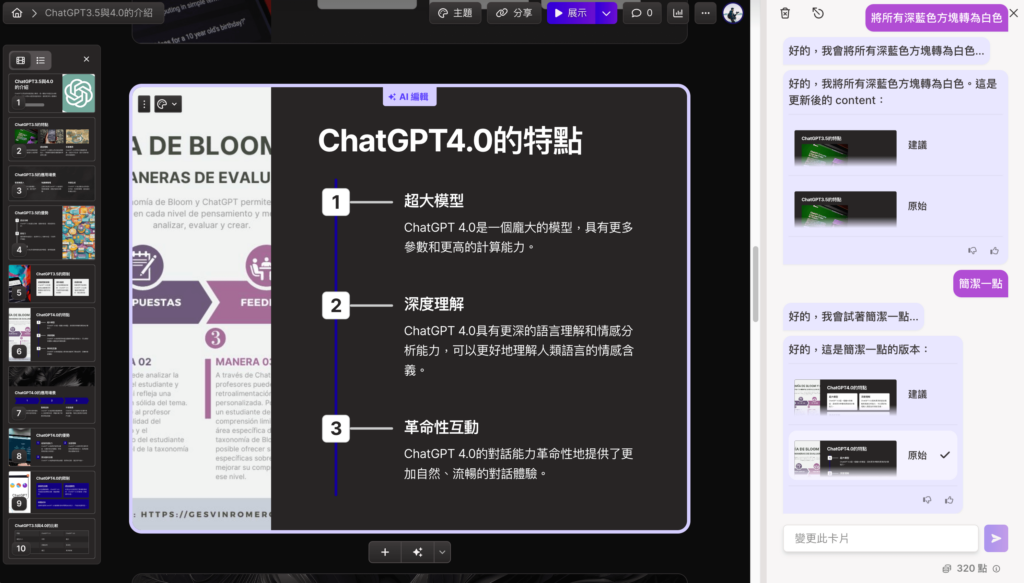The image size is (1024, 583).
Task: Open the top bar overflow menu
Action: click(705, 13)
